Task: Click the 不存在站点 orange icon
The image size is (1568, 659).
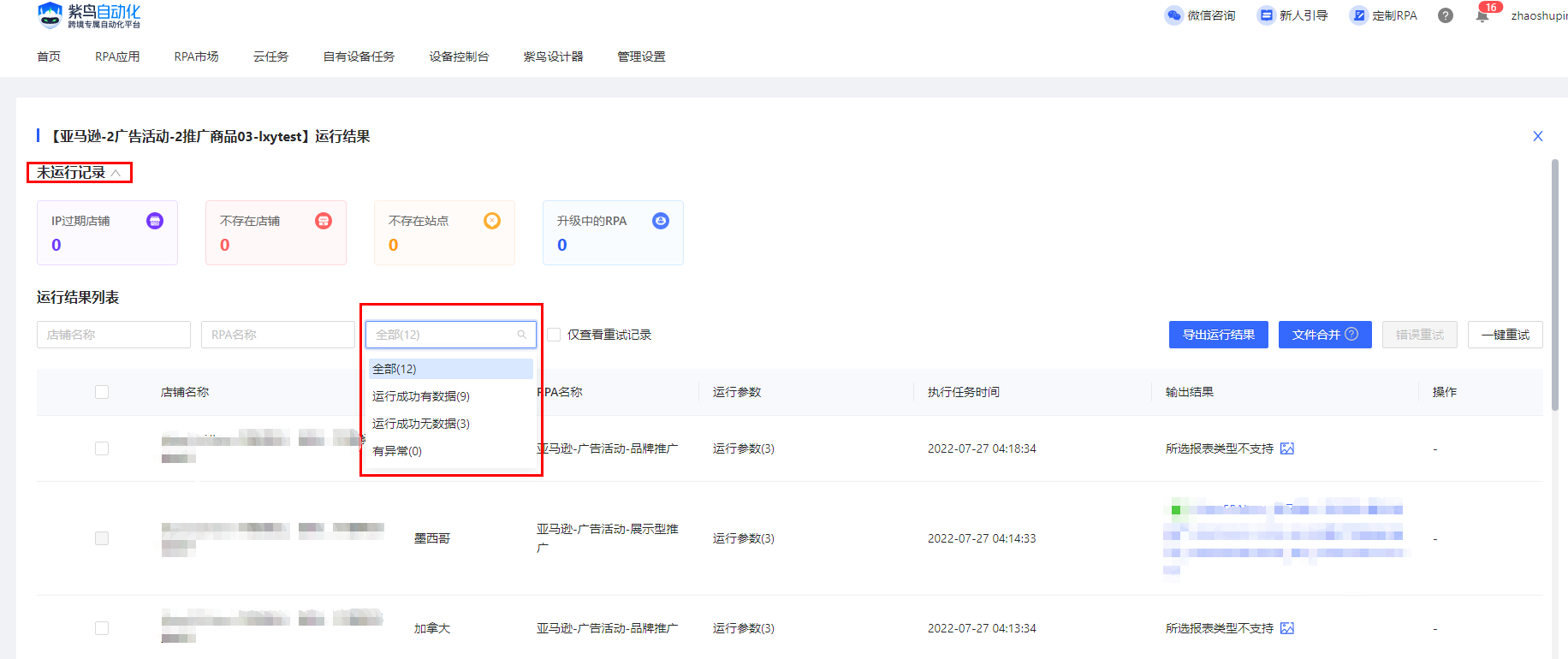Action: 492,221
